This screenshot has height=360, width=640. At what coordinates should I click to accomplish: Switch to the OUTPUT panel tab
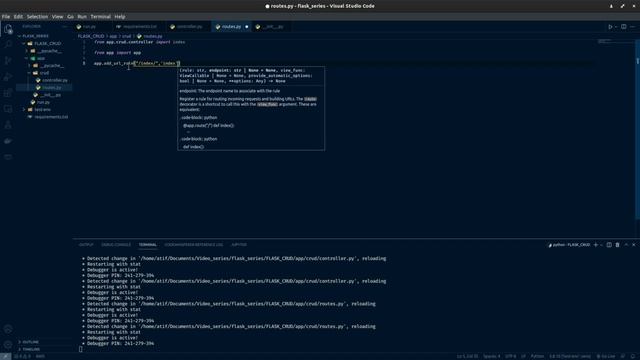point(86,245)
